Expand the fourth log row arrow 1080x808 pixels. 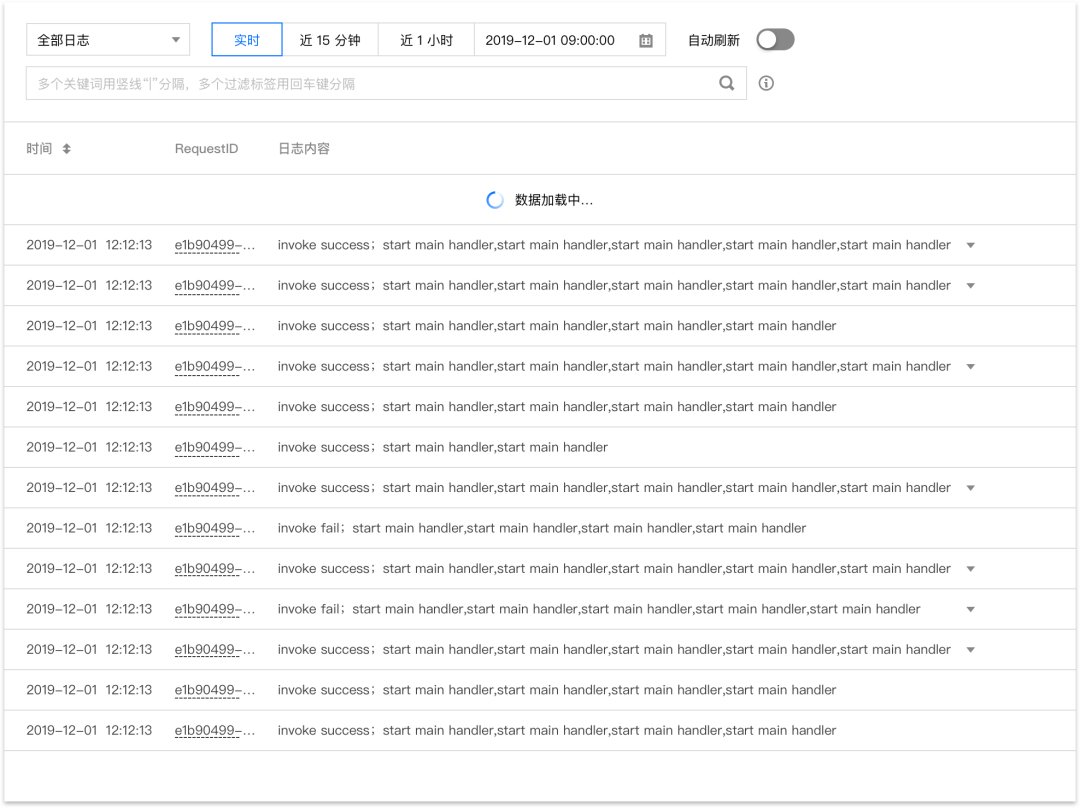tap(970, 366)
